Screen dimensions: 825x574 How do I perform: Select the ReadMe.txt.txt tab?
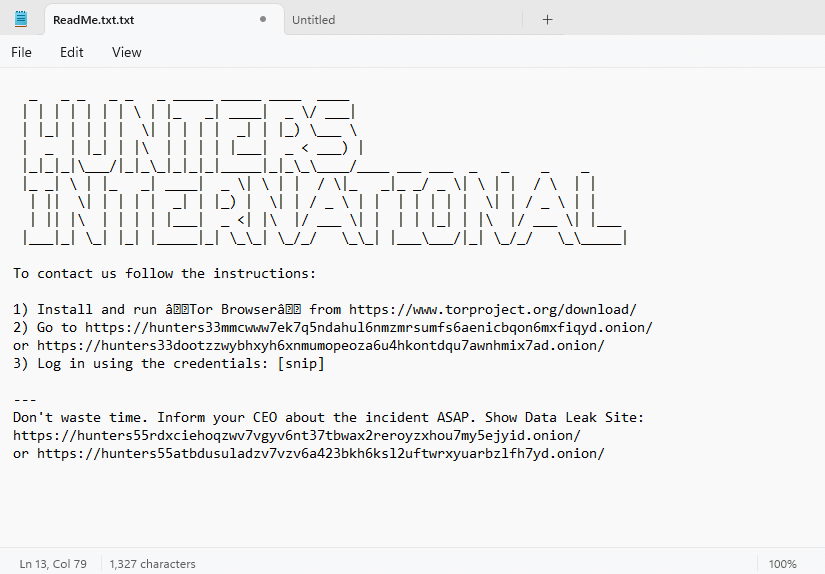pos(164,20)
